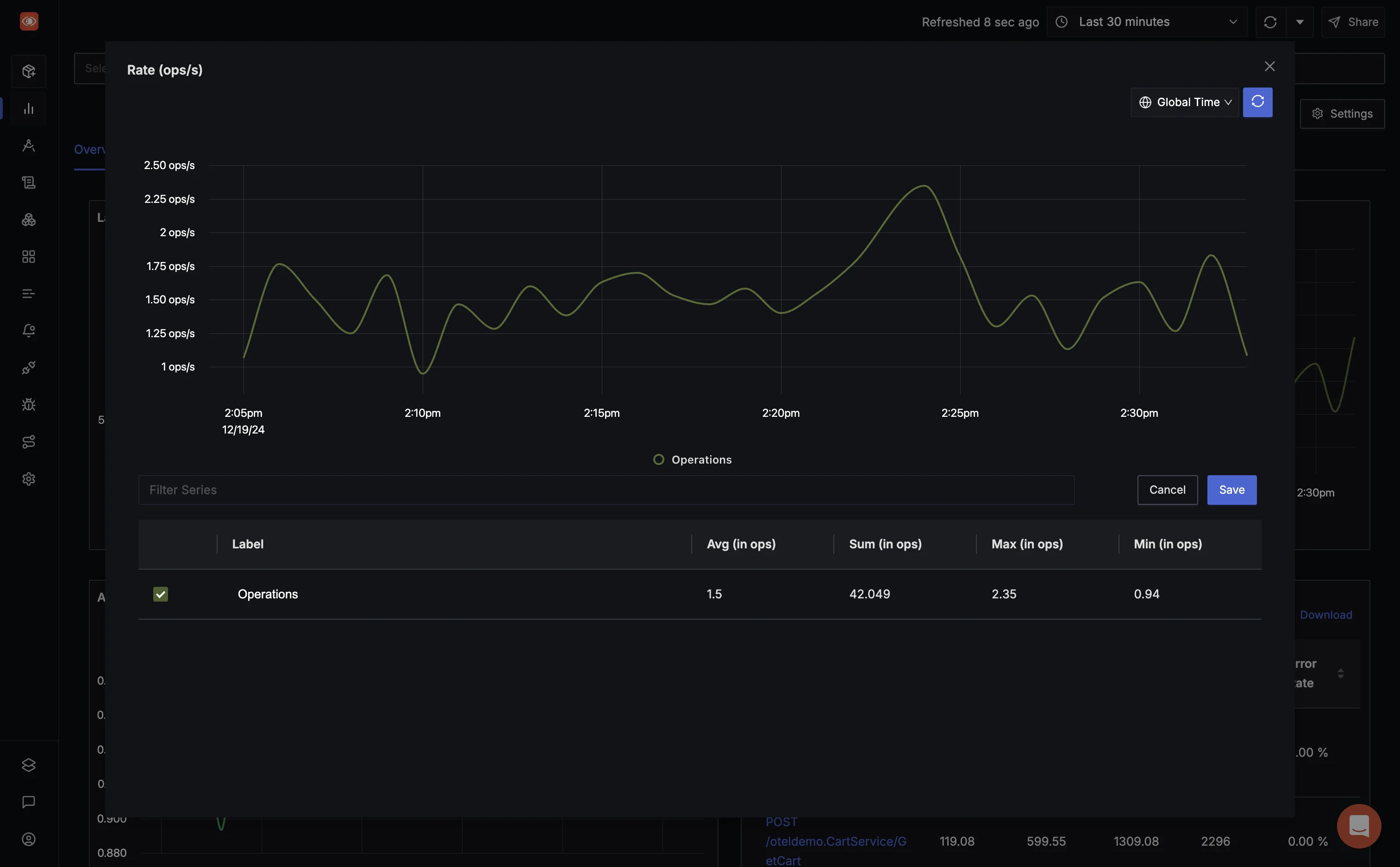
Task: Click the Label column header
Action: [248, 544]
